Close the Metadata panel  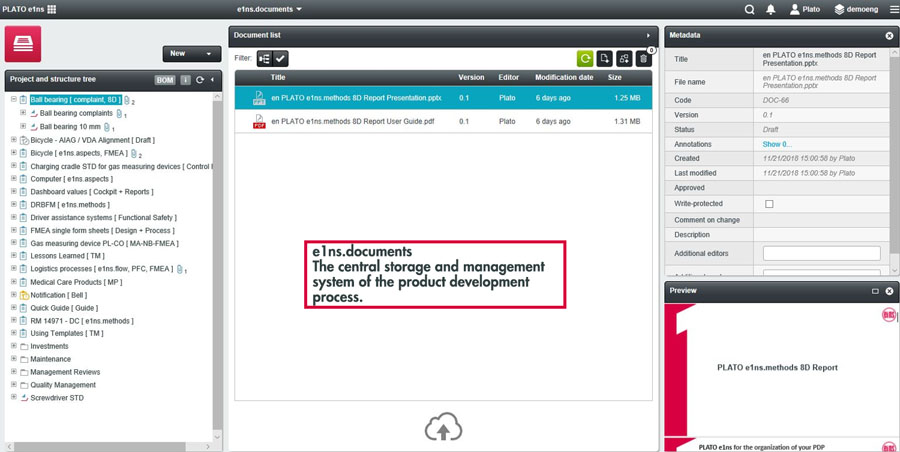[889, 36]
